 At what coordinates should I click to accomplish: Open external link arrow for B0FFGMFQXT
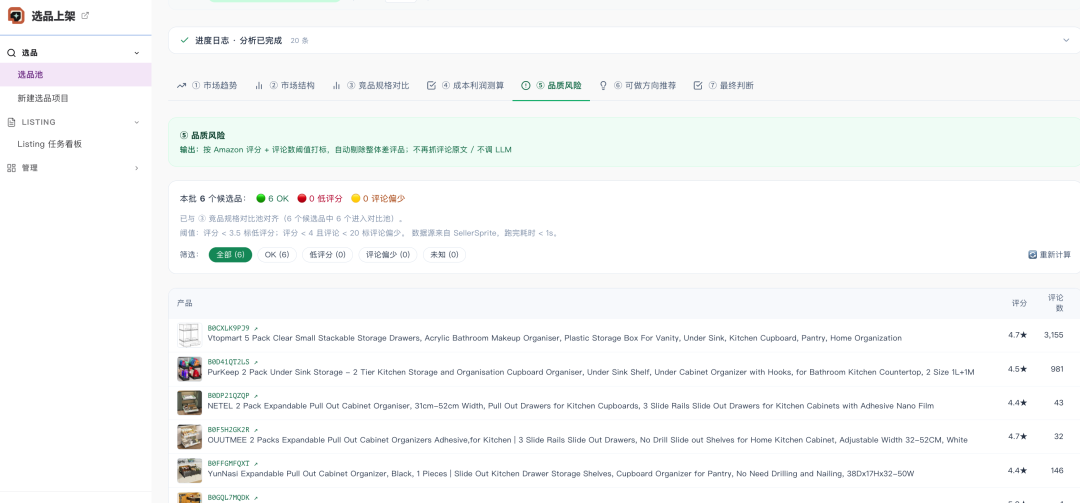click(256, 463)
